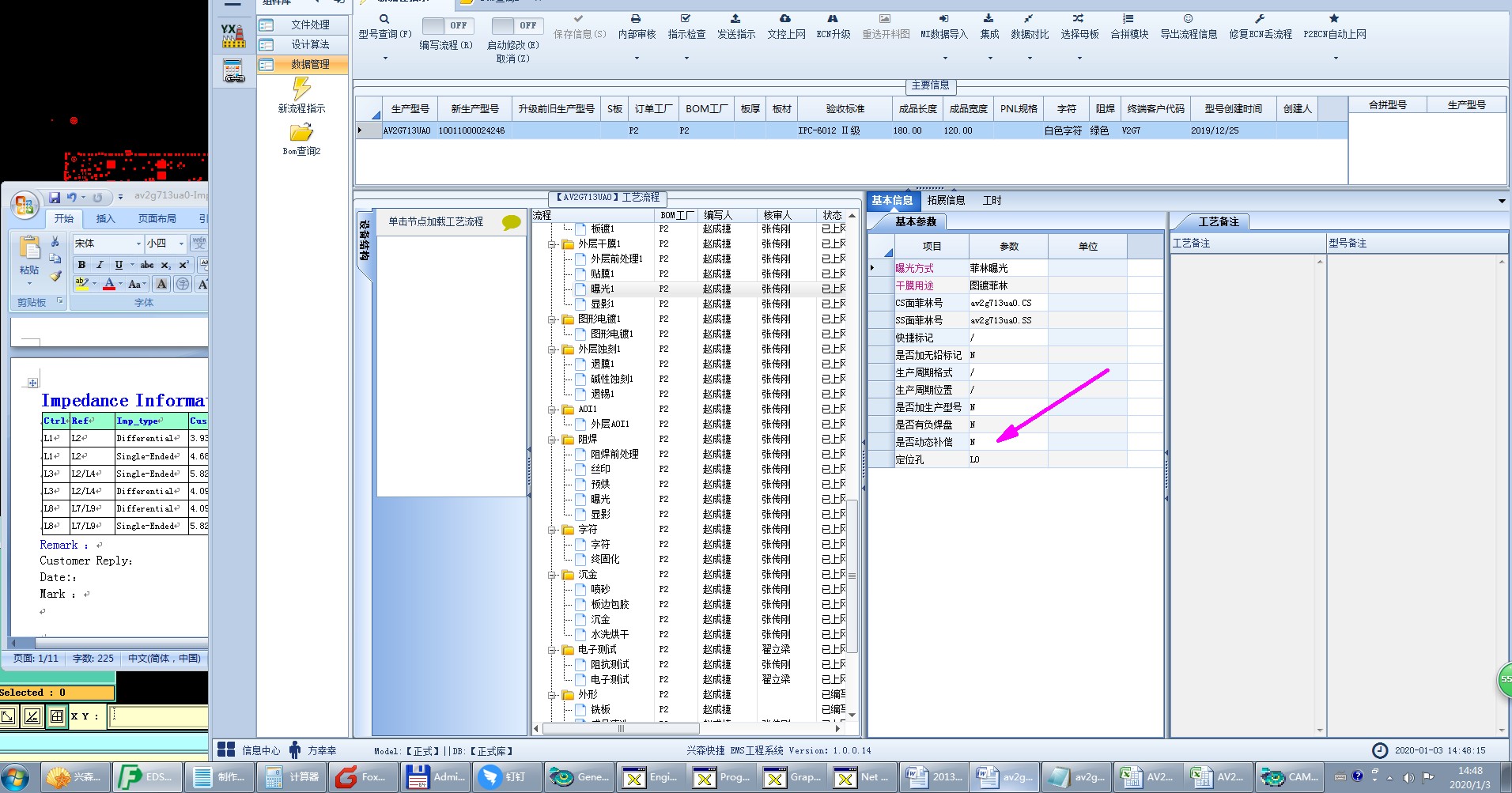The height and width of the screenshot is (793, 1512).
Task: Click the 修复ECN丢流程 wrench icon
Action: pyautogui.click(x=1260, y=18)
